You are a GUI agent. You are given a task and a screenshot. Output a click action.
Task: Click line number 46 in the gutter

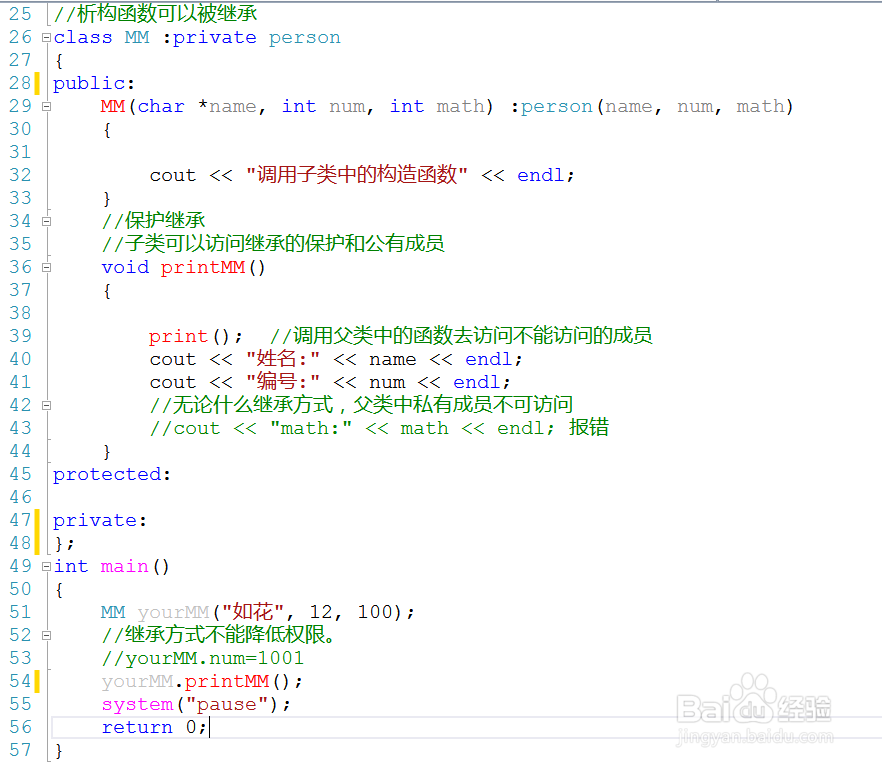20,498
